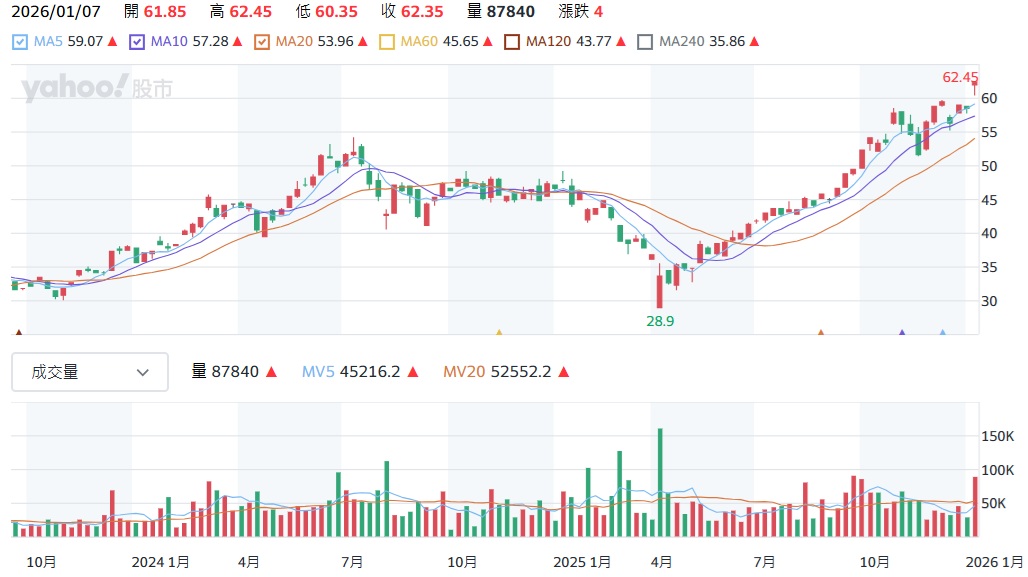The image size is (1028, 577).
Task: Click the red arrow next to MV20 value
Action: point(564,372)
